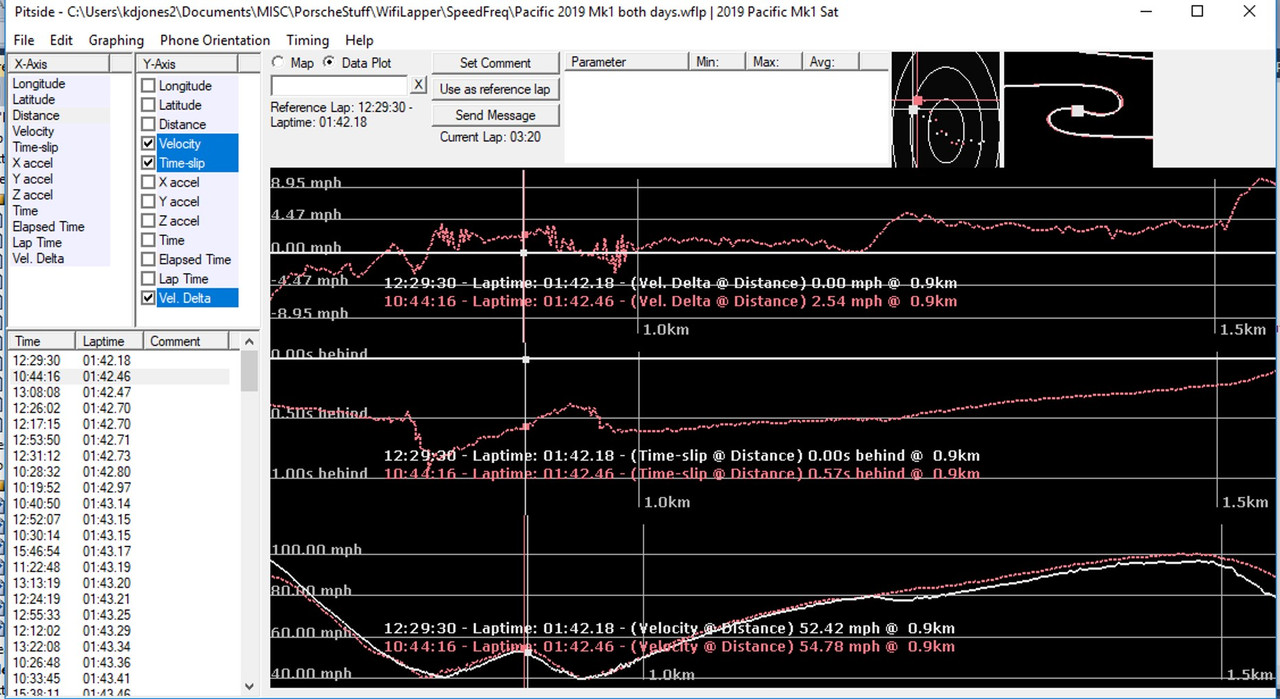The image size is (1280, 699).
Task: Uncheck the Time-slip Y-Axis checkbox
Action: (x=148, y=163)
